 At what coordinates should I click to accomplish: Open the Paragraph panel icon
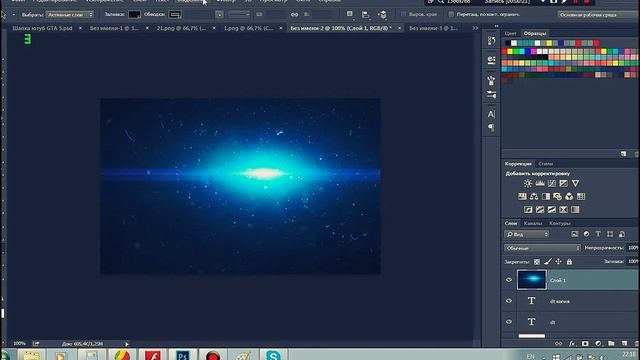tap(491, 128)
